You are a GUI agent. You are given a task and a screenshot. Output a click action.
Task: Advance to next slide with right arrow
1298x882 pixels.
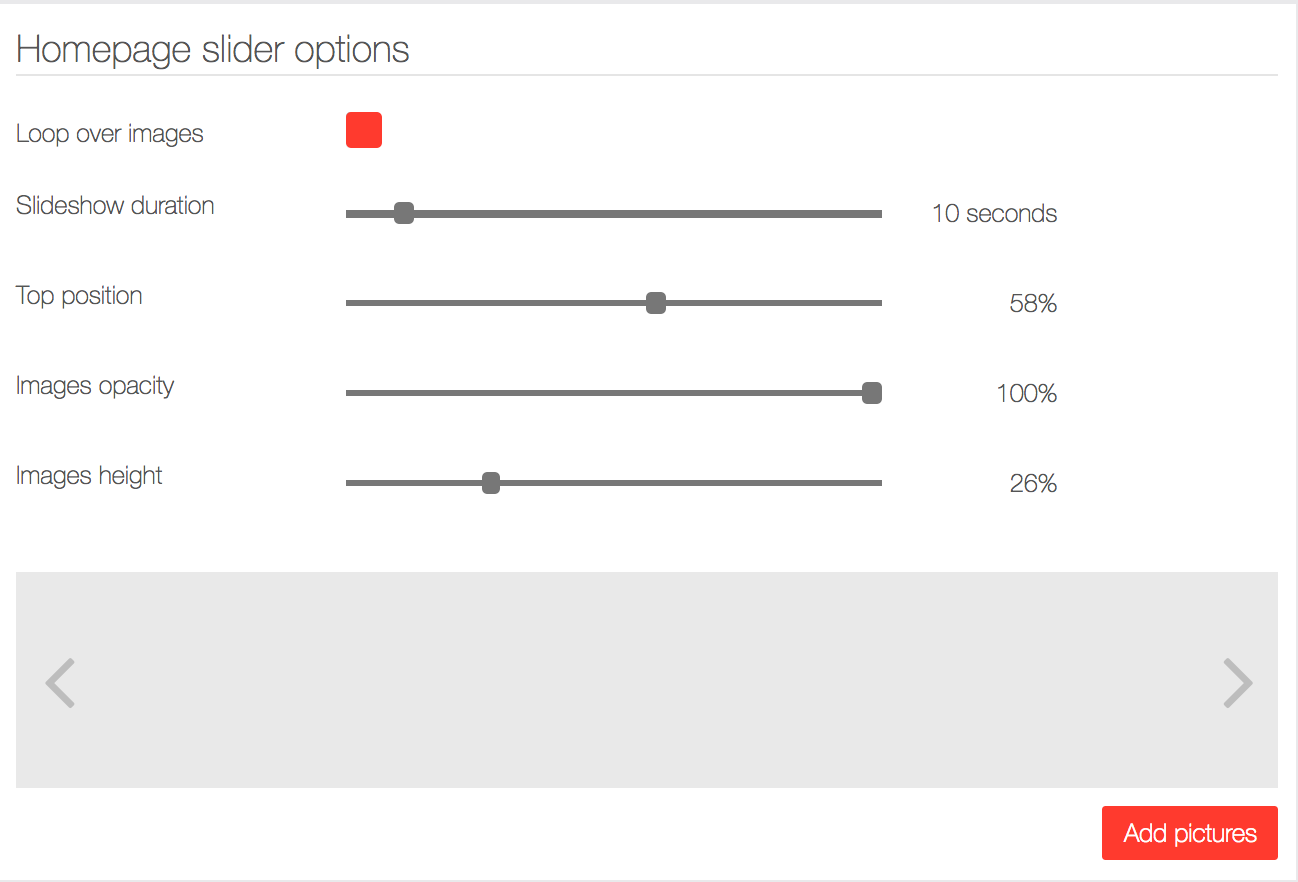click(1237, 683)
